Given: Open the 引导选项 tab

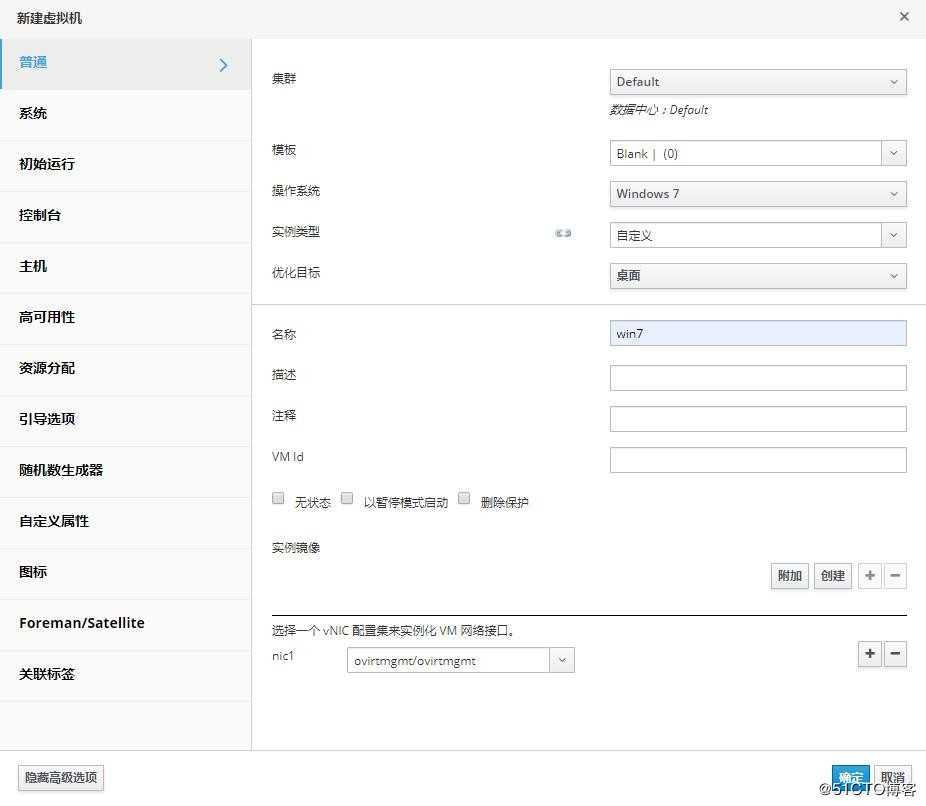Looking at the screenshot, I should 125,420.
